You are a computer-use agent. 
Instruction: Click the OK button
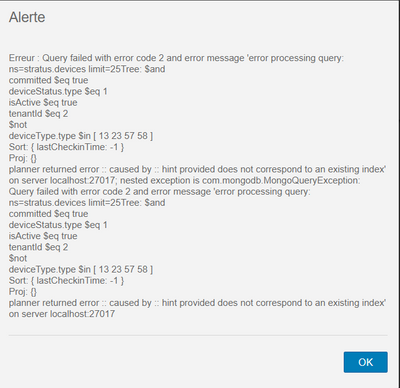pyautogui.click(x=365, y=362)
